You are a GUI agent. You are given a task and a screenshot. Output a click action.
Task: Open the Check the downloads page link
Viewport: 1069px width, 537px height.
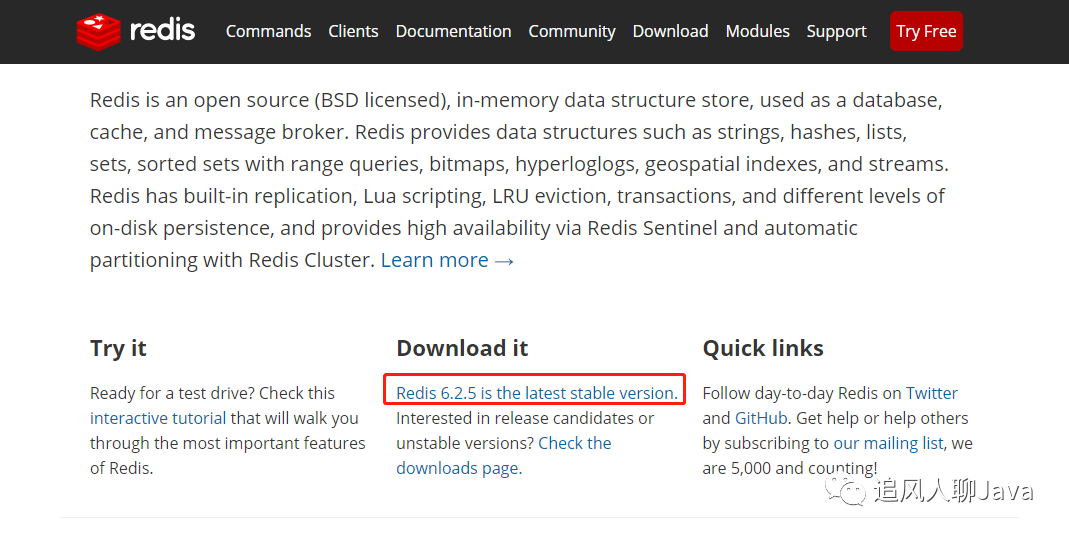point(504,455)
